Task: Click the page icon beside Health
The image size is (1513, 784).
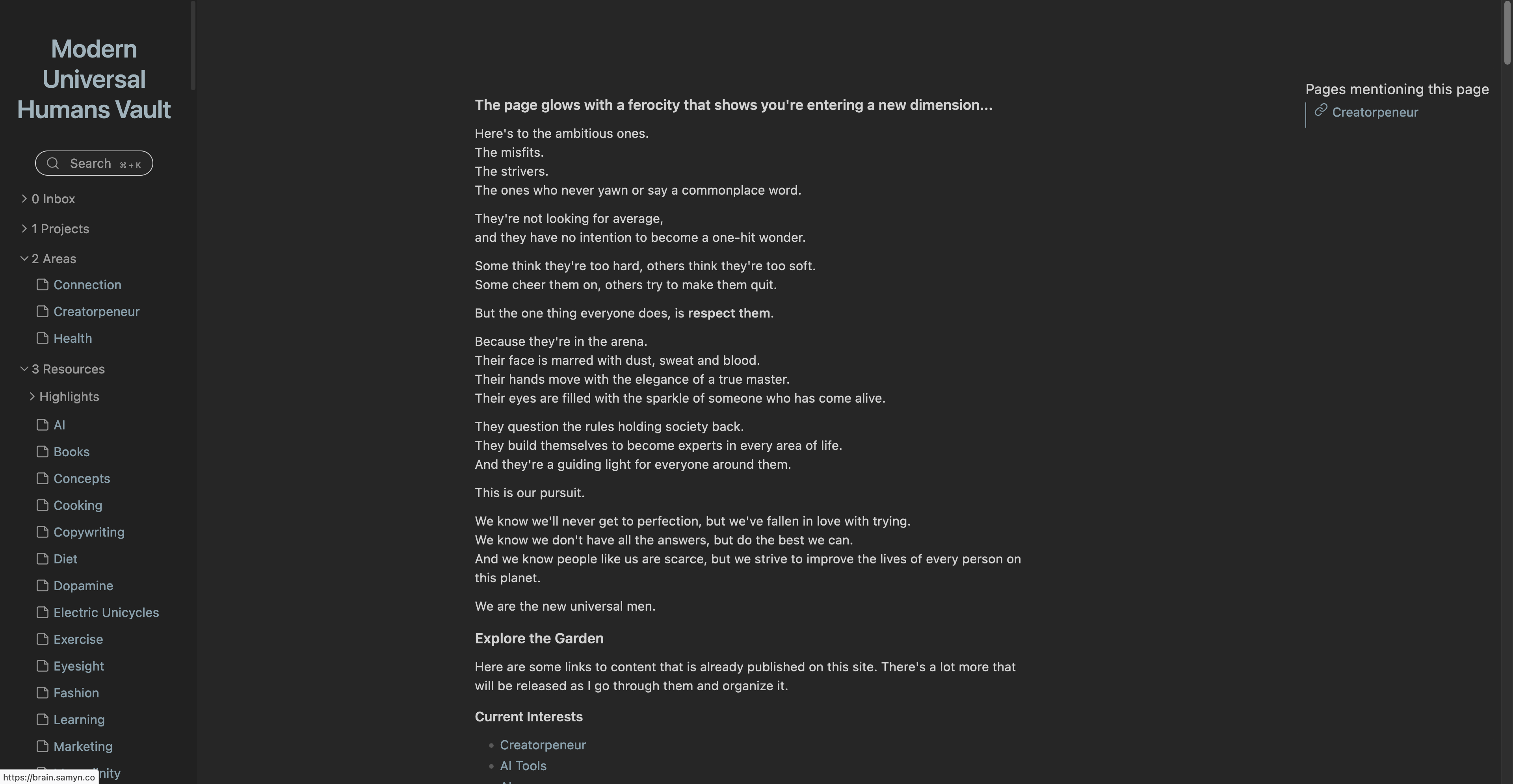Action: pos(42,338)
